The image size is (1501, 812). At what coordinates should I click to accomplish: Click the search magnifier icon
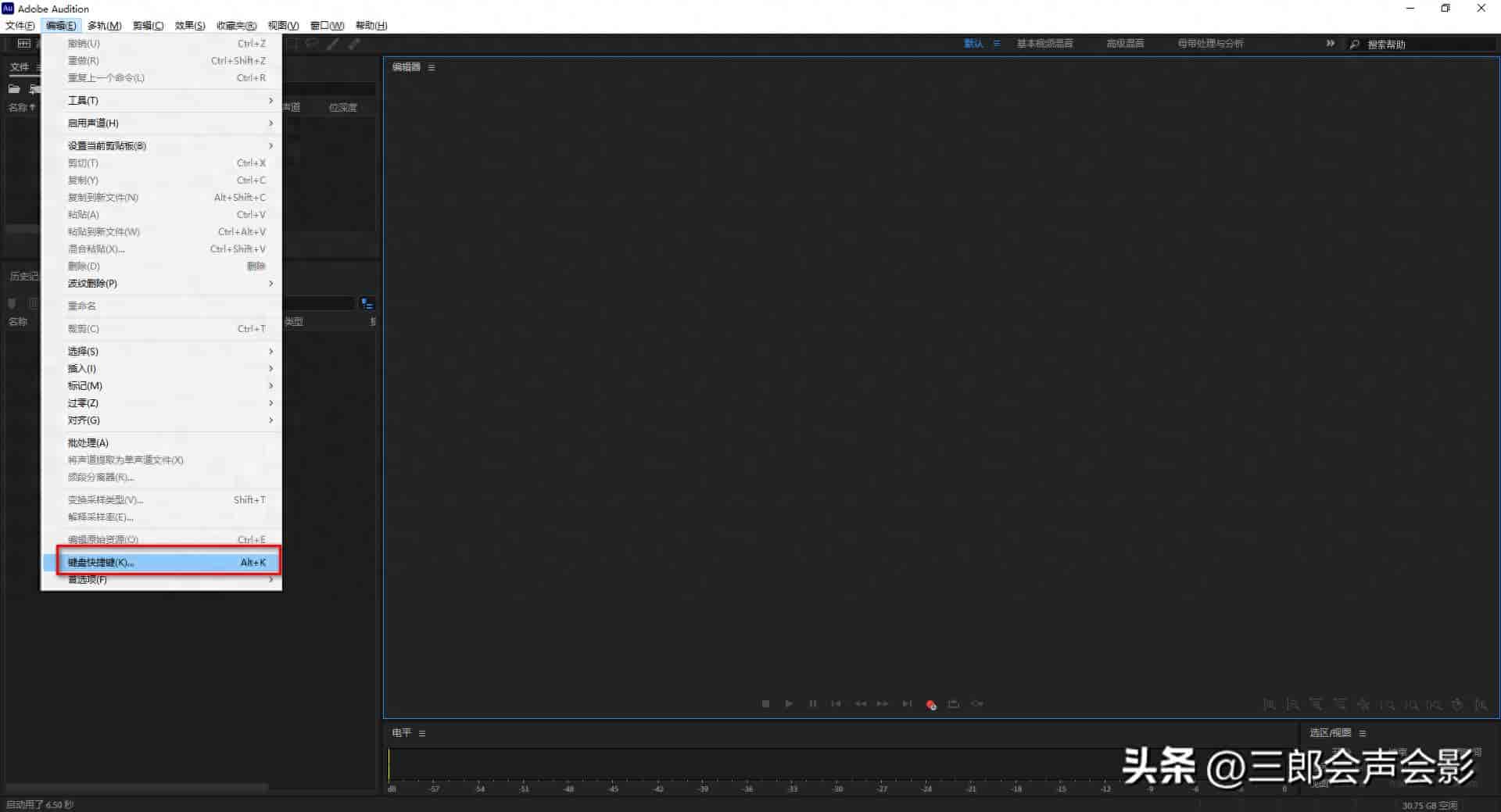(x=1354, y=45)
